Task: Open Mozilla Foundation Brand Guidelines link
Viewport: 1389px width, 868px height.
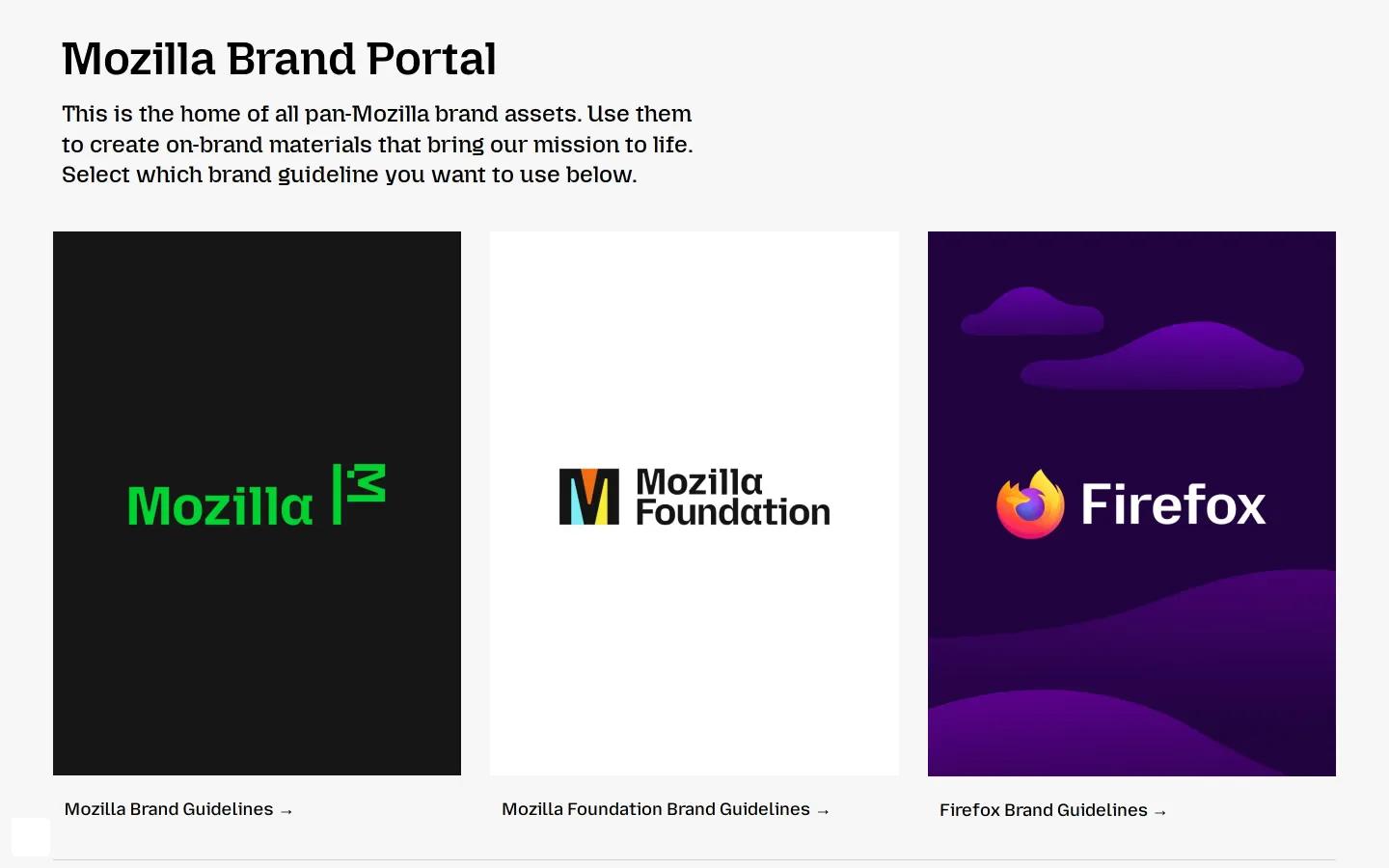Action: [x=666, y=809]
